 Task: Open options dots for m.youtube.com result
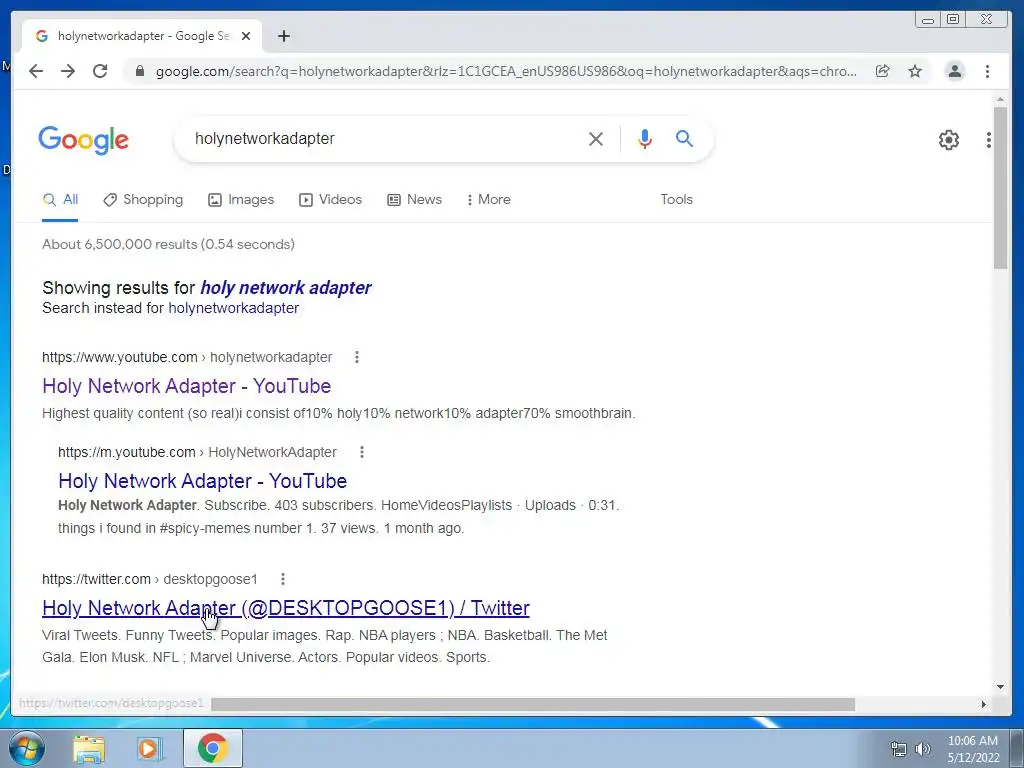362,452
